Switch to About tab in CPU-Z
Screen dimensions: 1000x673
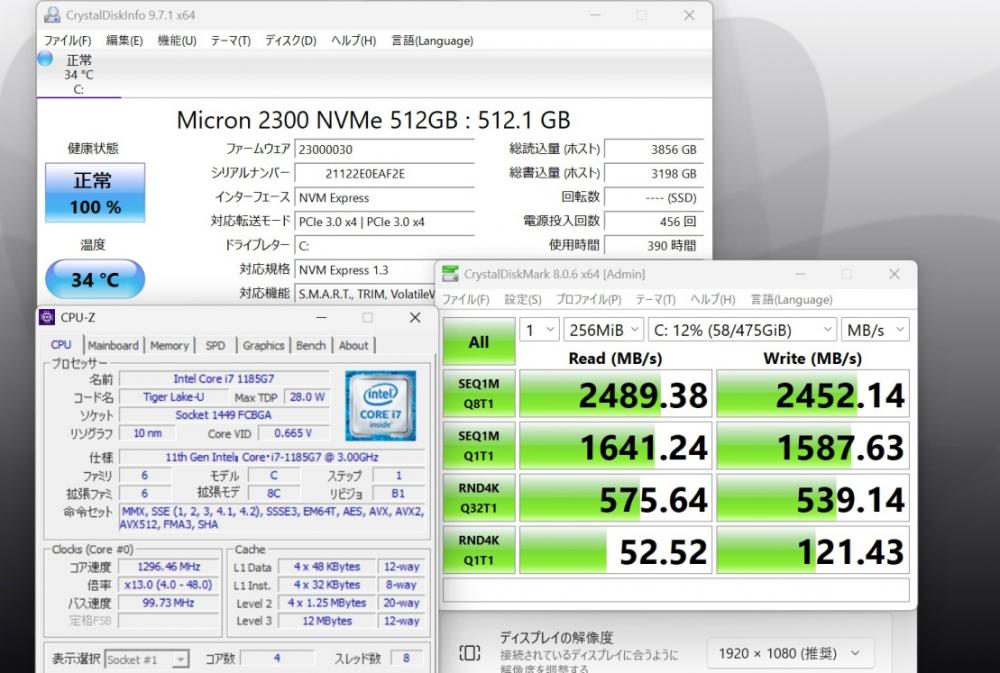(354, 346)
